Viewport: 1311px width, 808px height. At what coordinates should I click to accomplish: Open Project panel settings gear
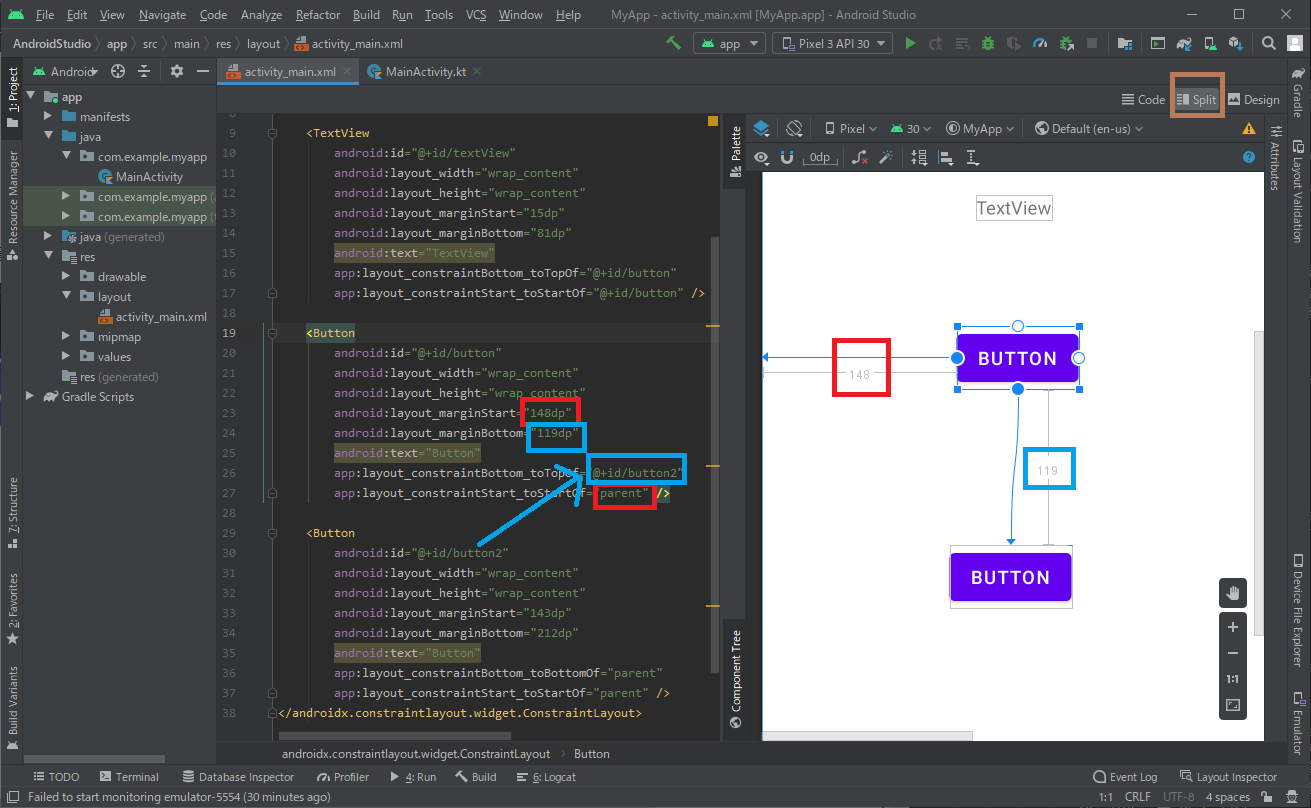[177, 71]
